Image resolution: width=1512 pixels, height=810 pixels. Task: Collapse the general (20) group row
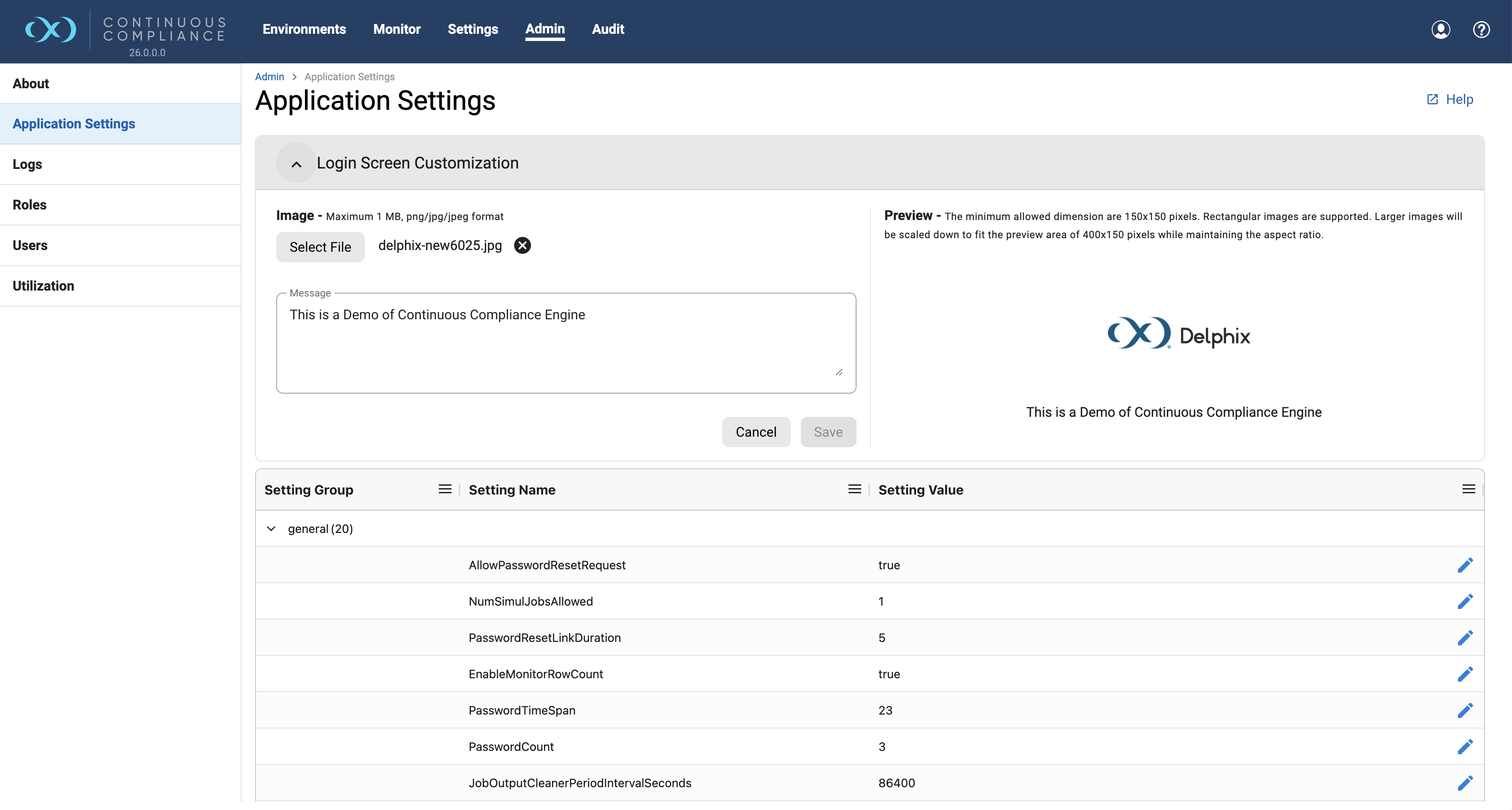[x=271, y=529]
